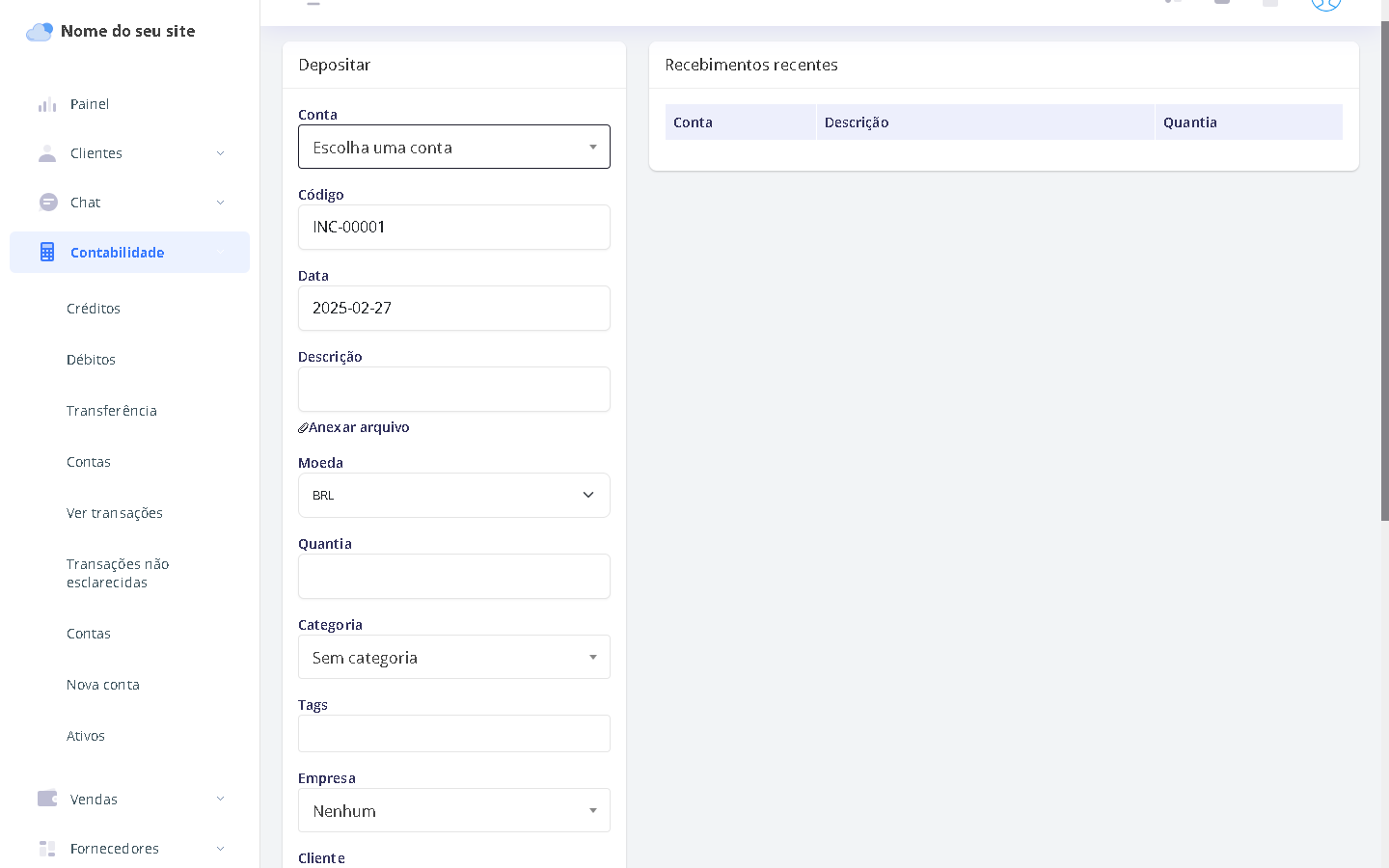The image size is (1389, 868).
Task: Go to Transferência in the sidebar
Action: pos(112,411)
